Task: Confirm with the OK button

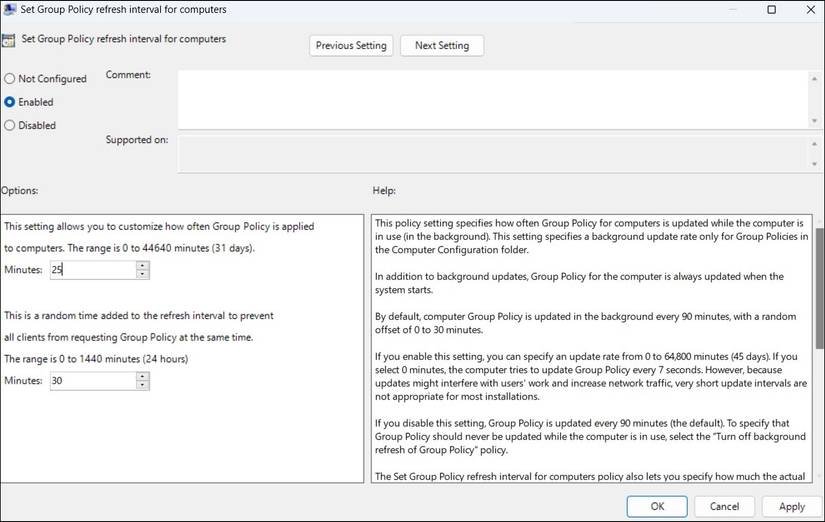Action: pos(656,506)
